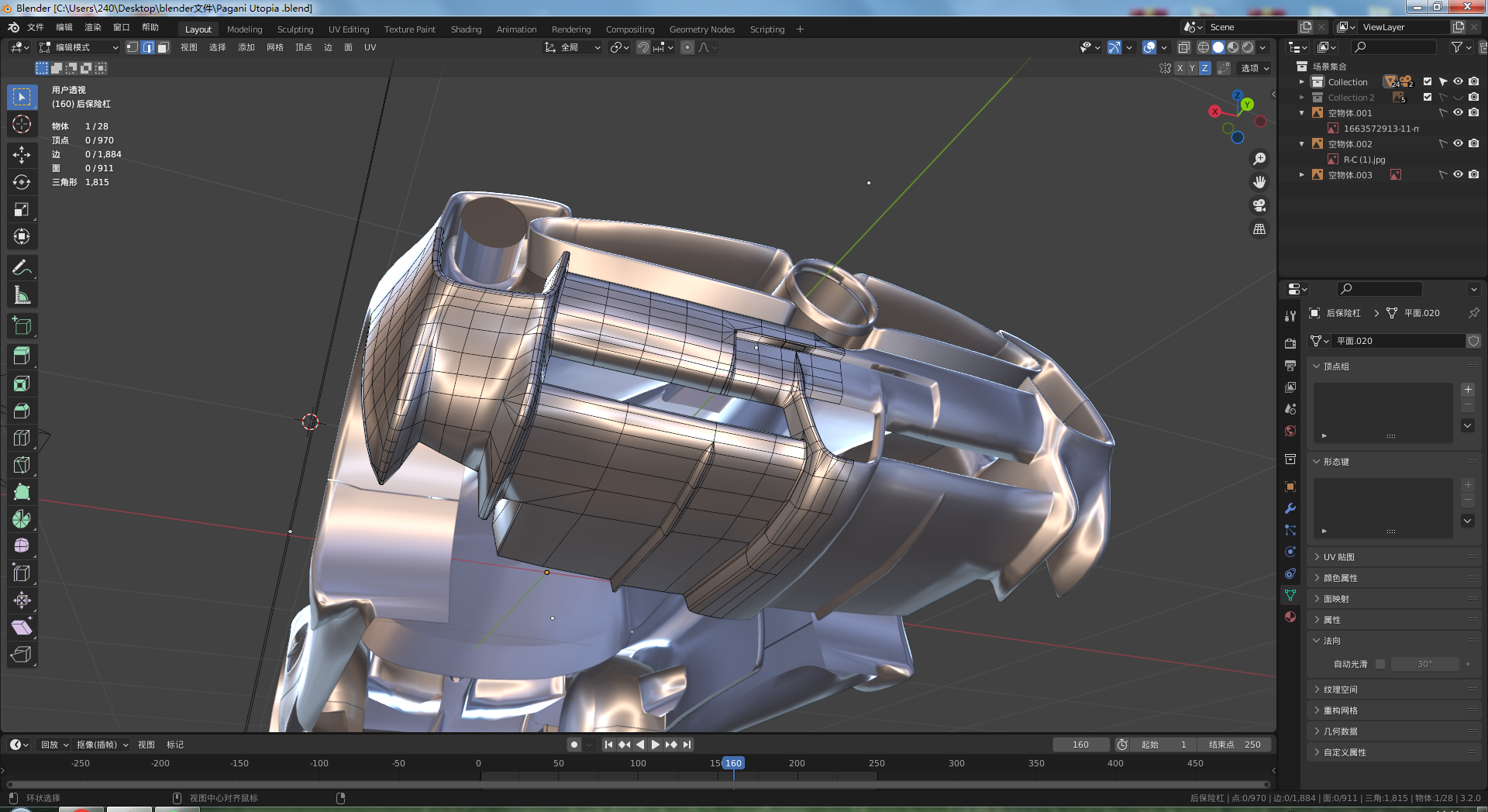Screen dimensions: 1488x812
Task: Open the 回放 playback popover
Action: [54, 745]
